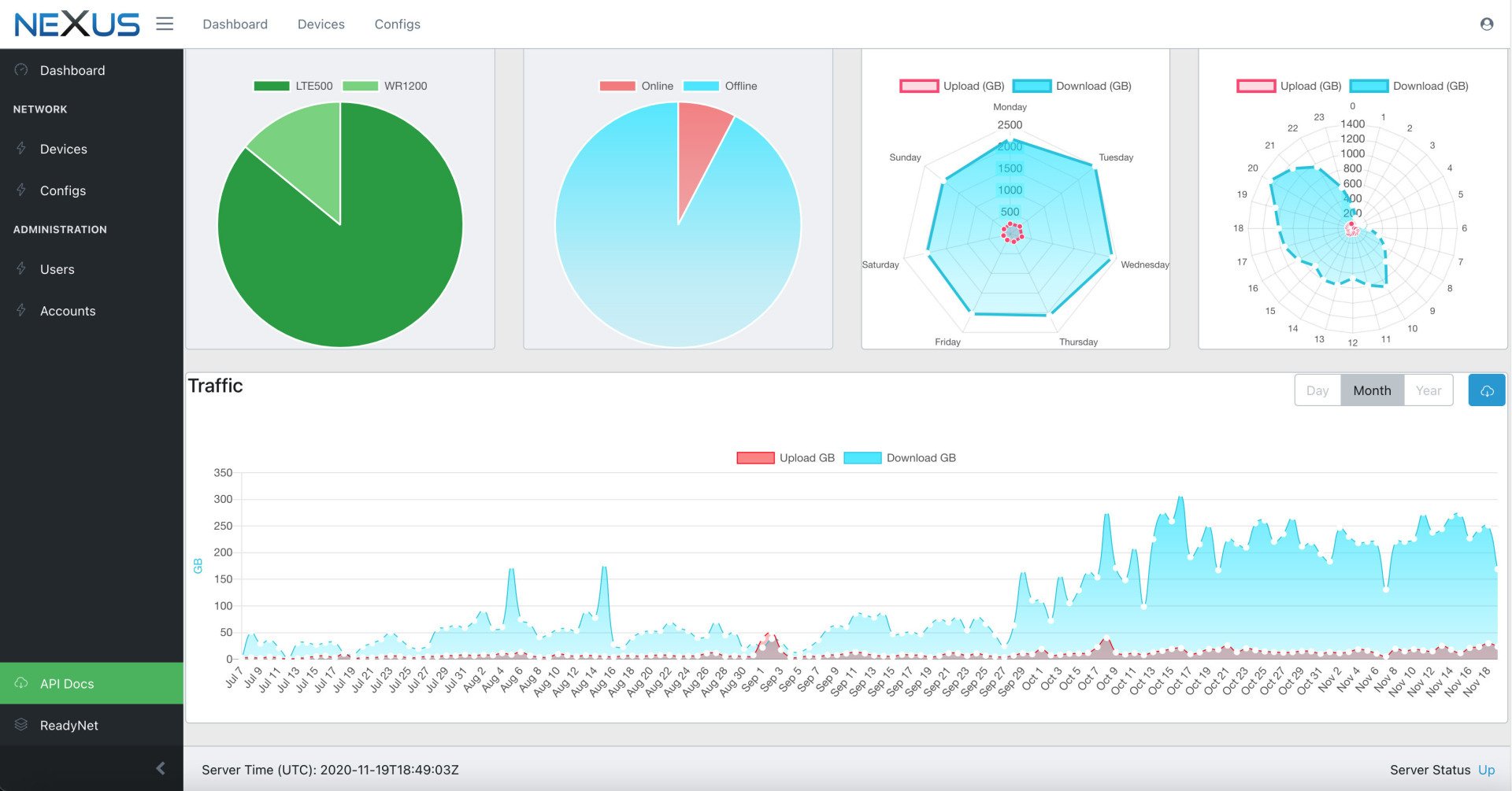Open Dashboard via its sidebar icon

click(20, 70)
